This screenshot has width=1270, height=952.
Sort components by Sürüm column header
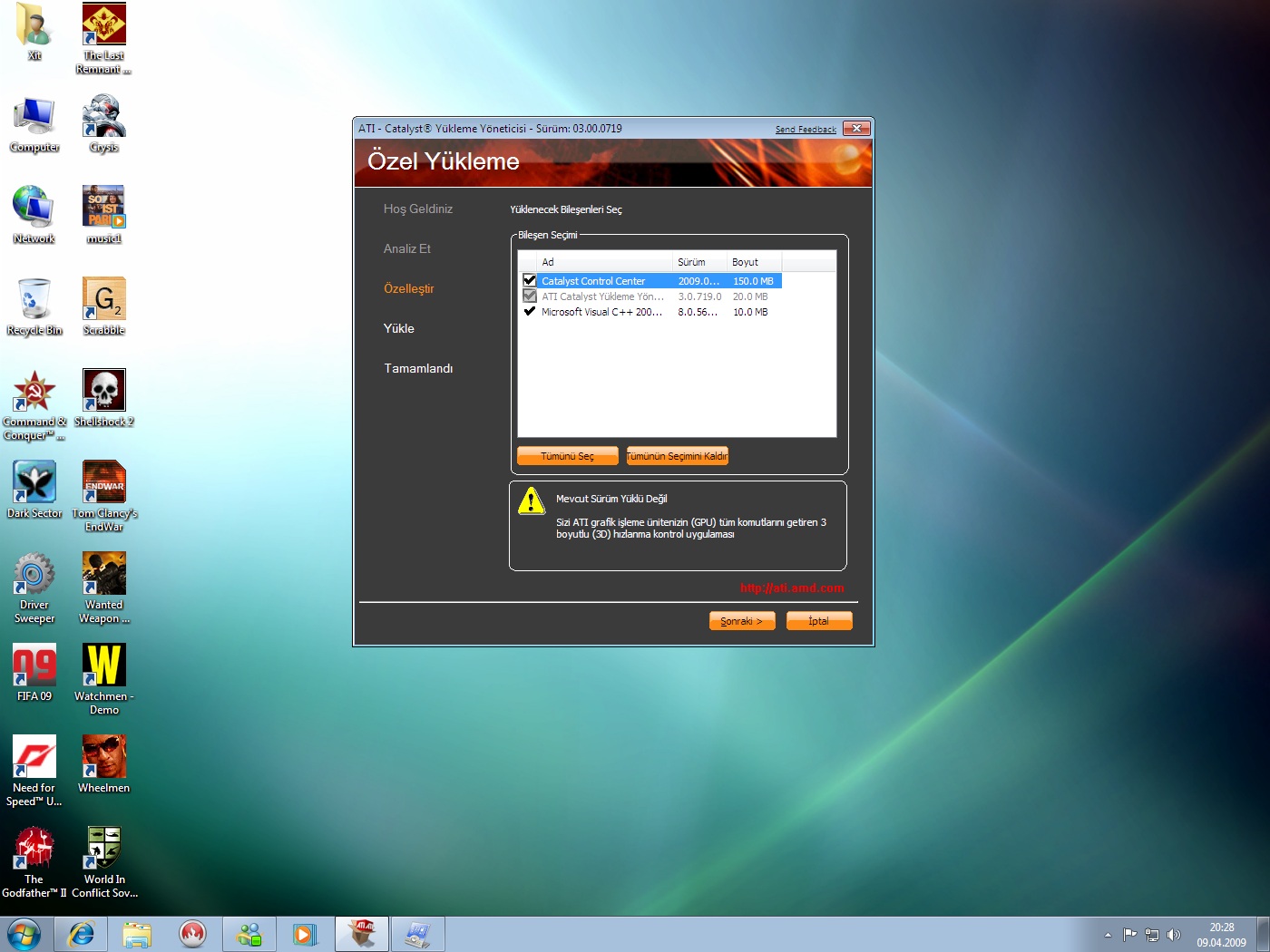tap(700, 262)
